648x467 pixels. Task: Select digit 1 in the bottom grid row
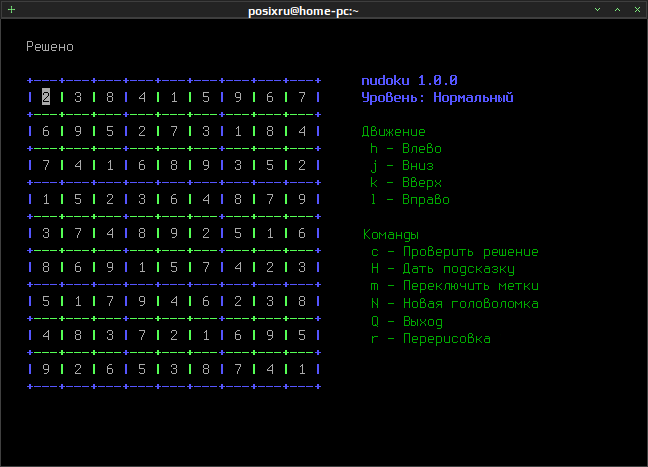[x=302, y=369]
